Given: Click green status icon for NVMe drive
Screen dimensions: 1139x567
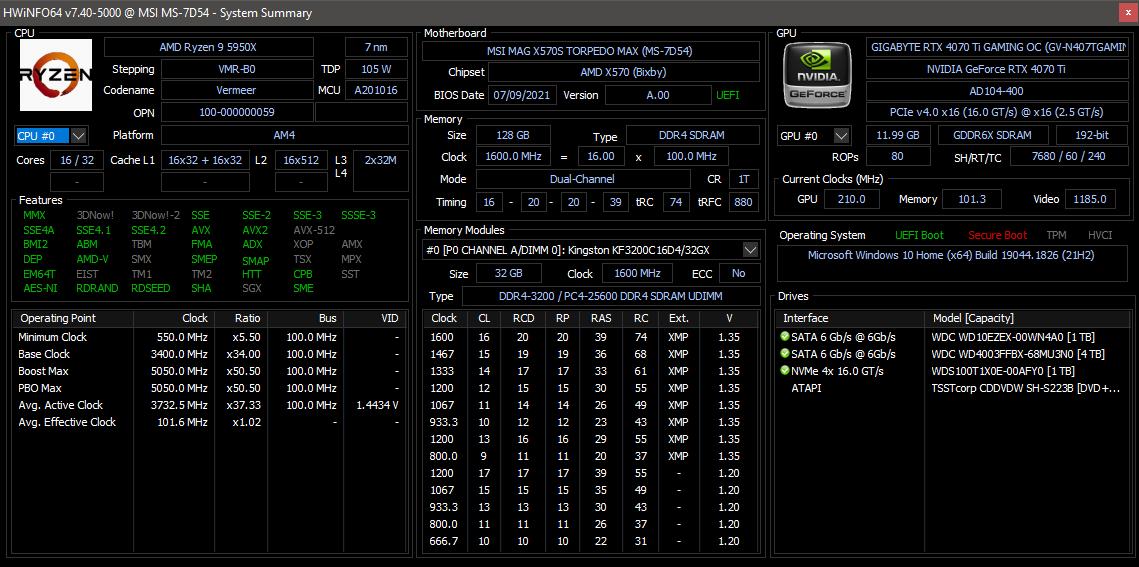Looking at the screenshot, I should (785, 370).
